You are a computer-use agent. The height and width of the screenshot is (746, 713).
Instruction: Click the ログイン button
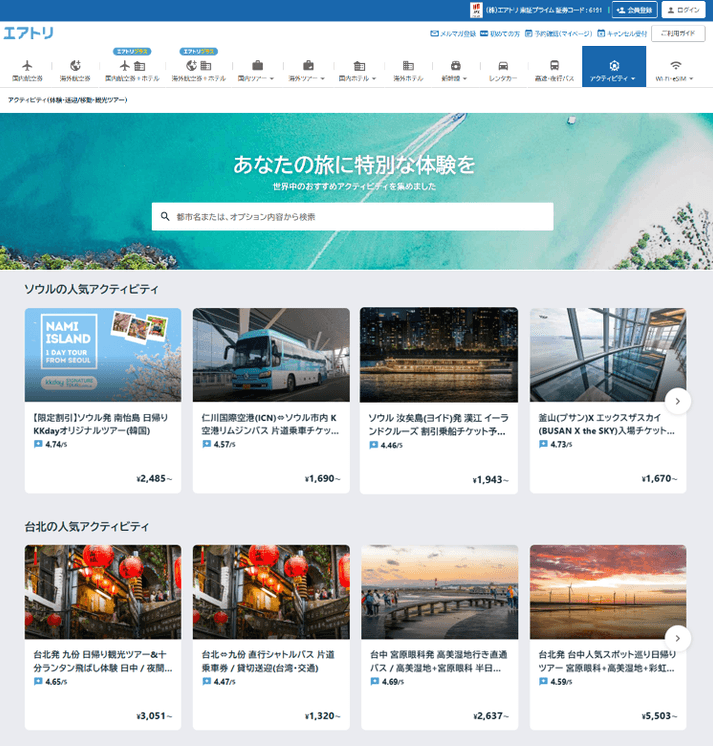(683, 10)
